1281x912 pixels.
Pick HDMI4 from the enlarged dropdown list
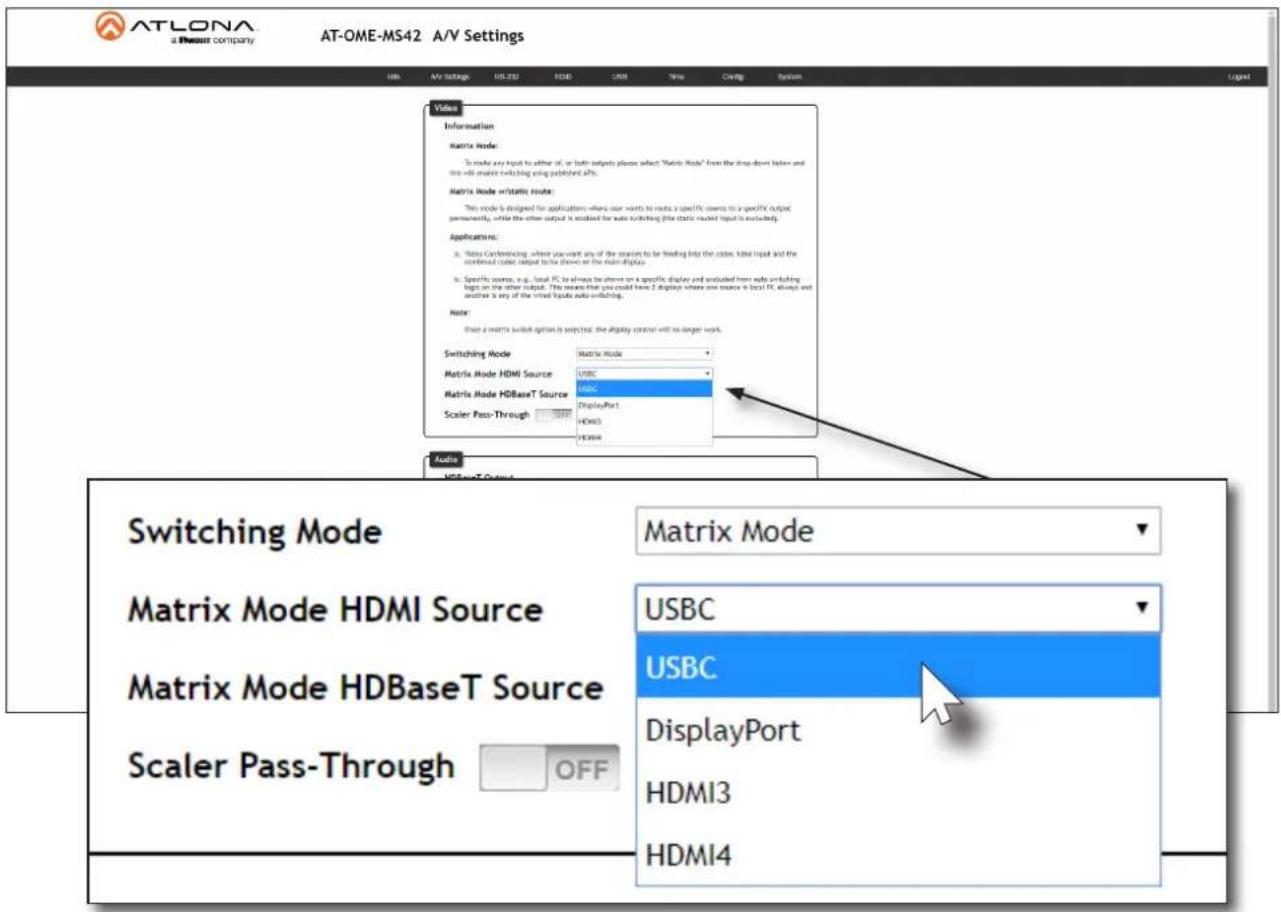tap(898, 855)
